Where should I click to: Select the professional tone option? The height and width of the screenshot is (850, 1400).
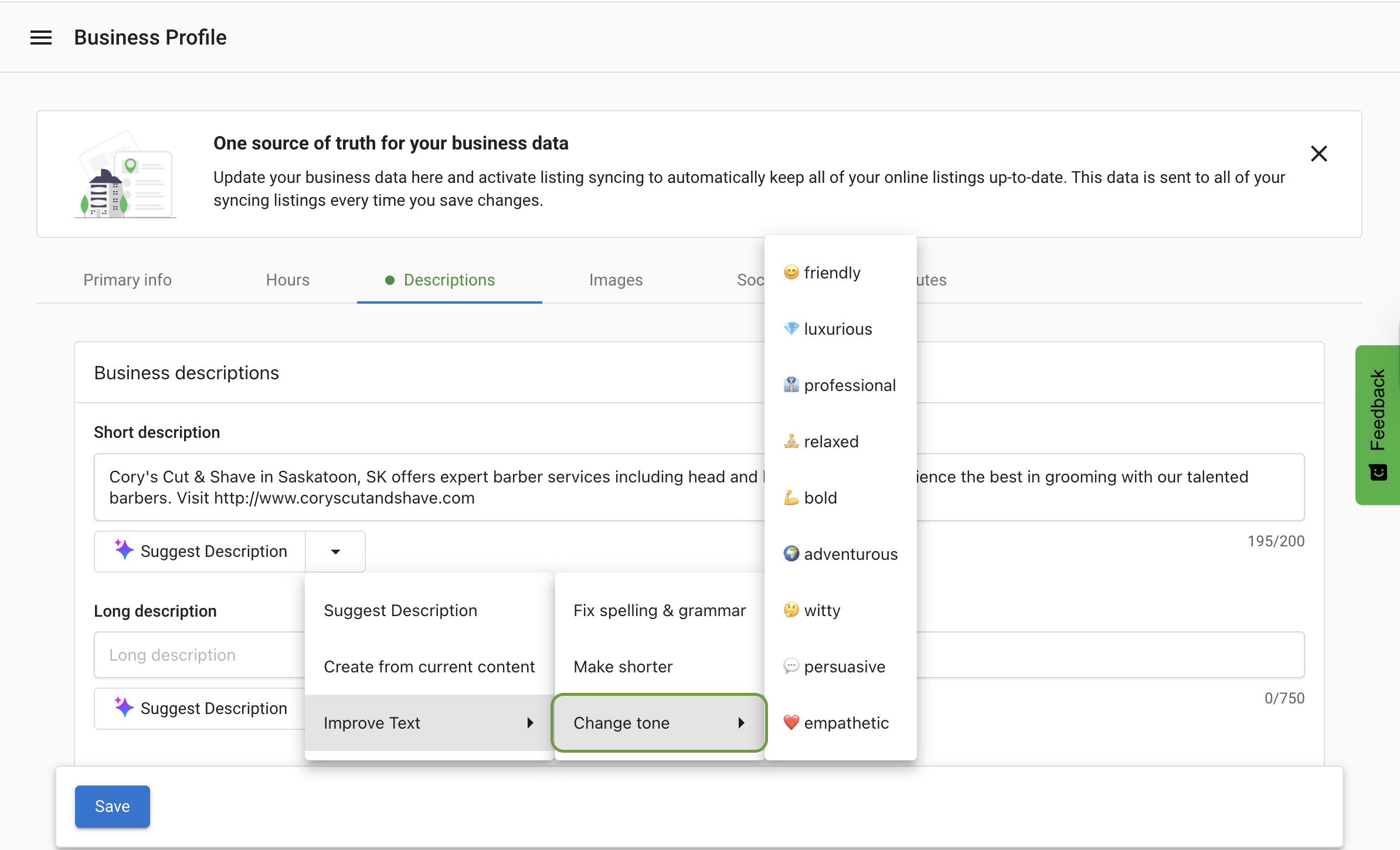pos(849,385)
